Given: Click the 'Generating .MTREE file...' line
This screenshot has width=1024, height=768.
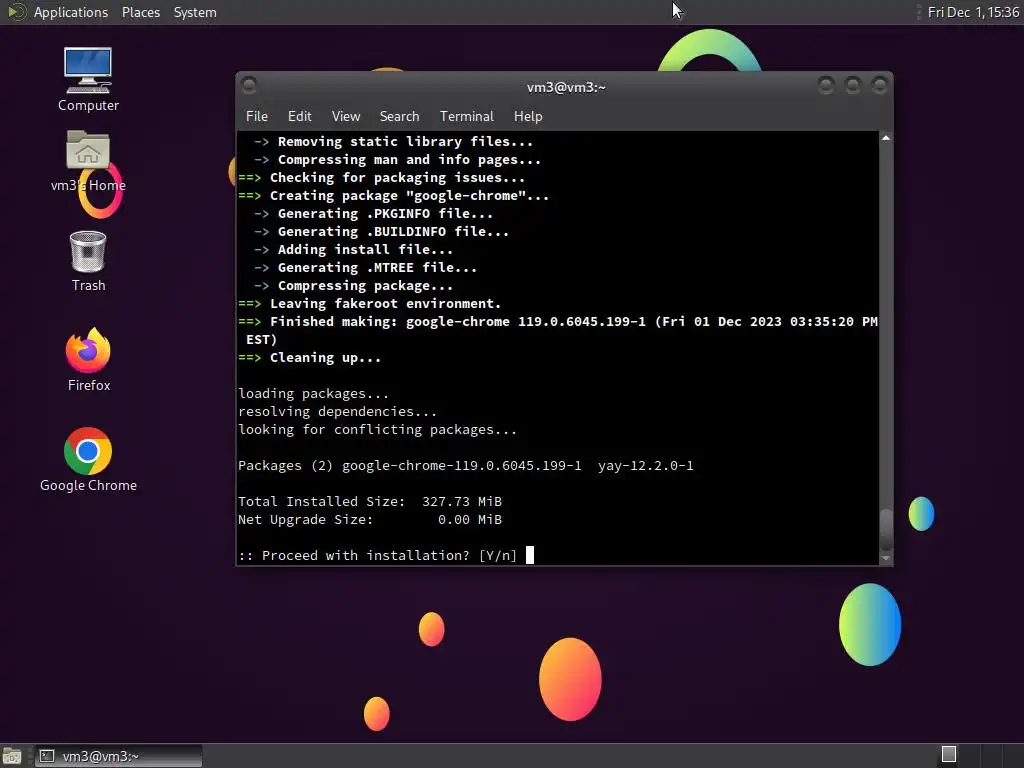Looking at the screenshot, I should click(365, 268).
